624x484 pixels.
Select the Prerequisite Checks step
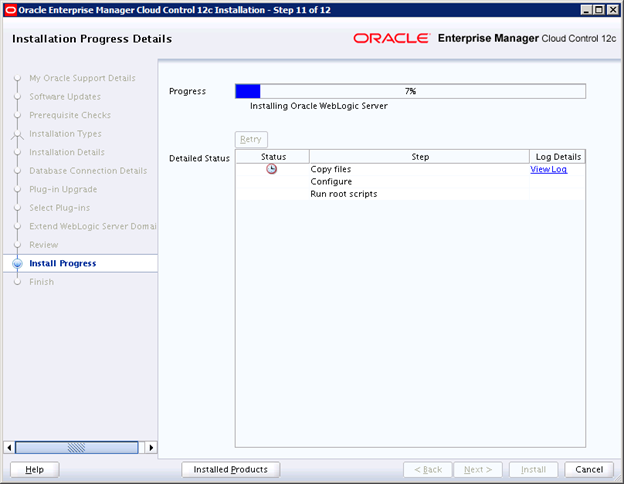pos(70,115)
